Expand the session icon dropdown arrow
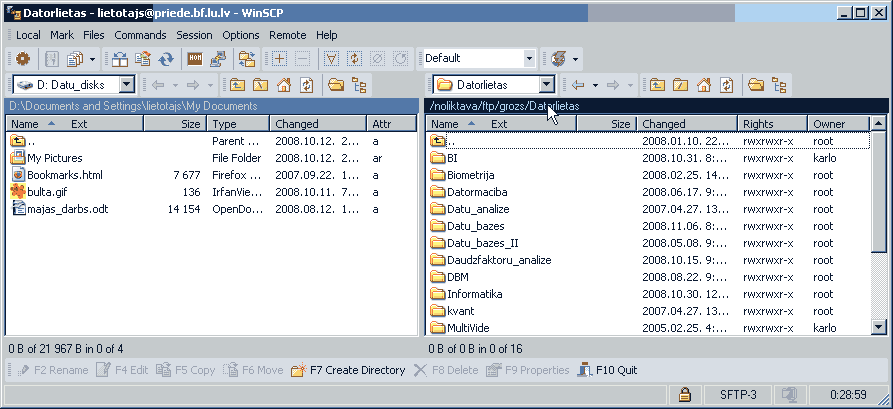893x409 pixels. [575, 58]
